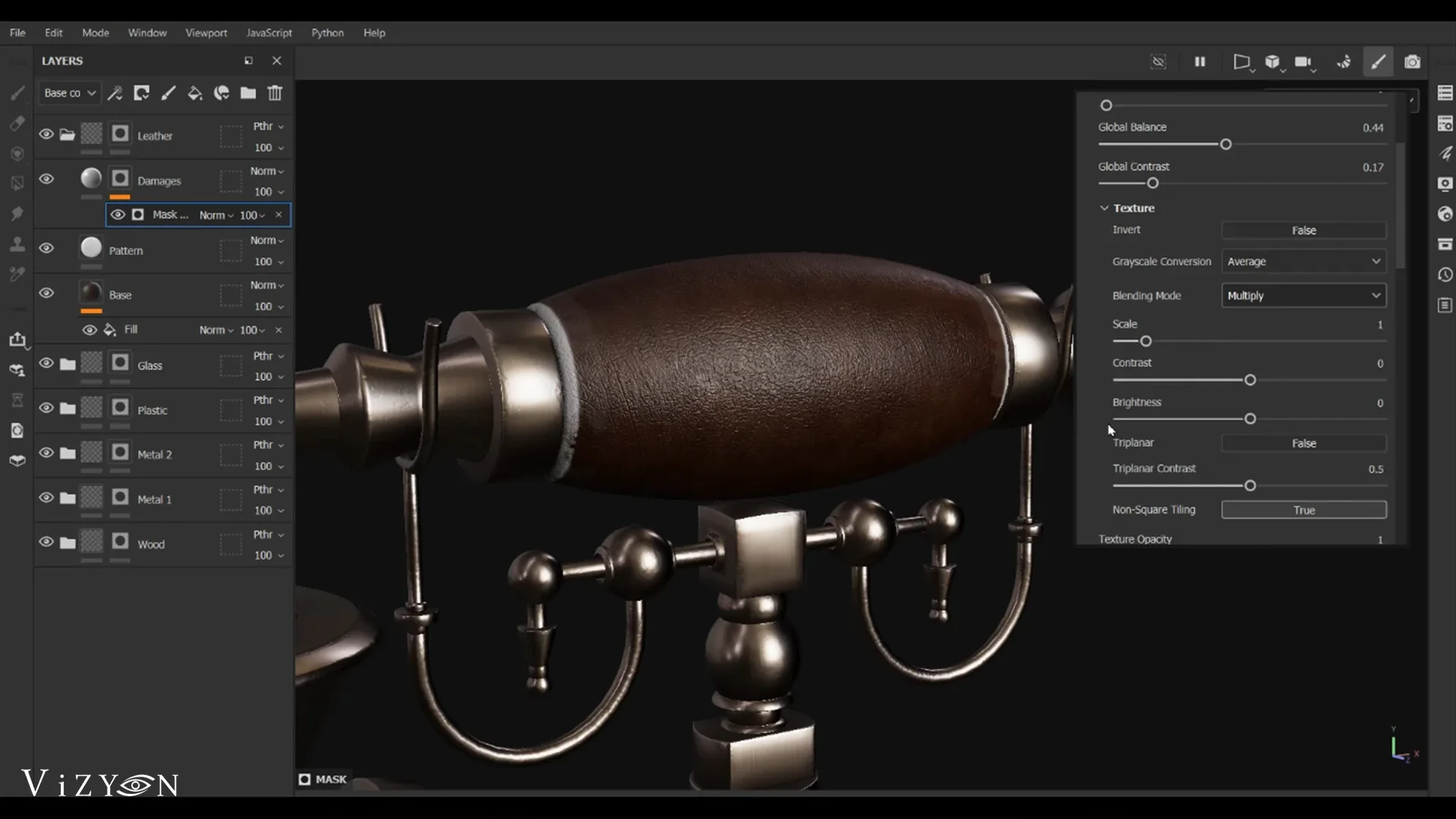
Task: Add a fill layer in Layers panel
Action: click(195, 93)
